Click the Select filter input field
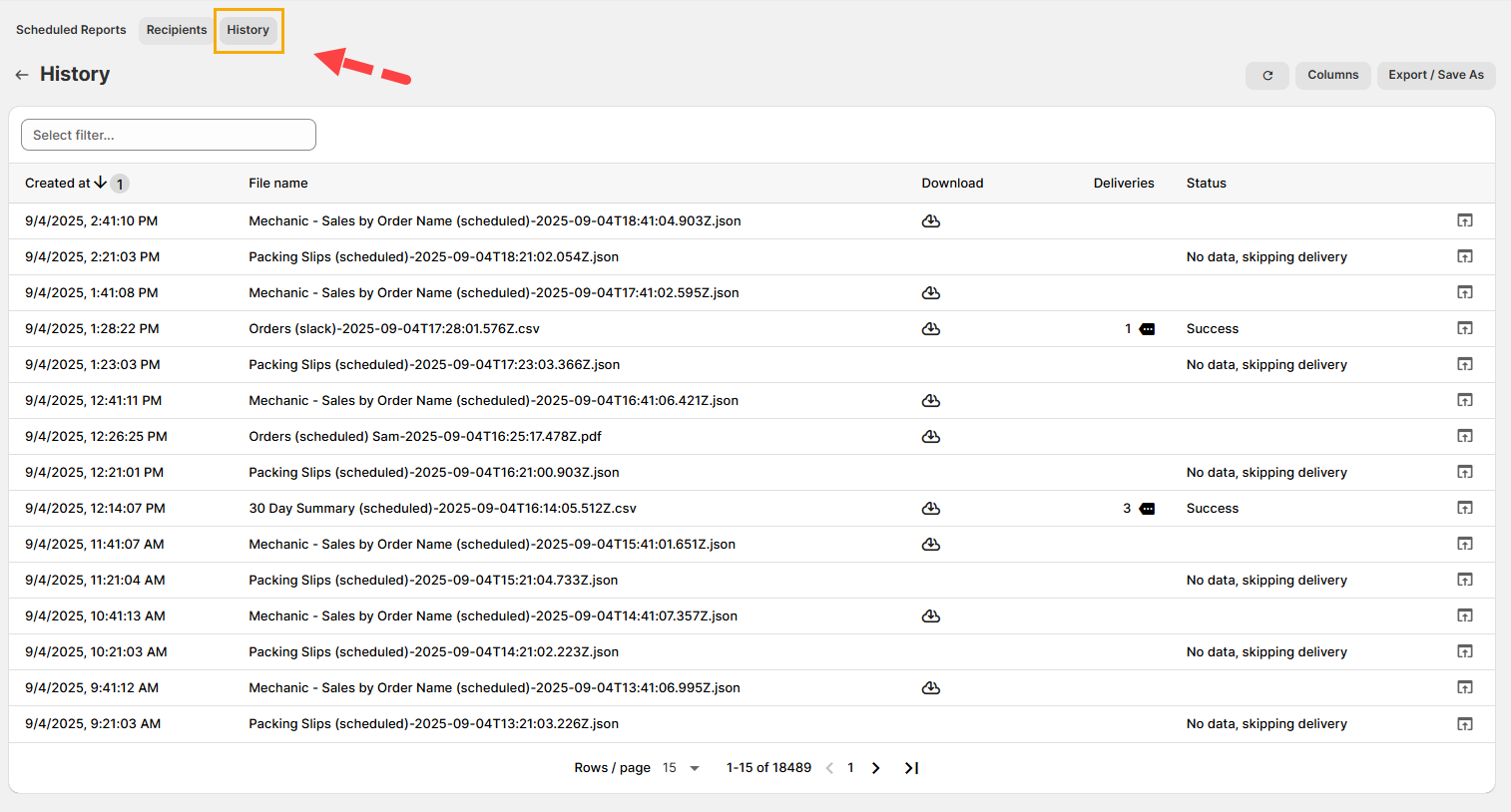 click(169, 135)
